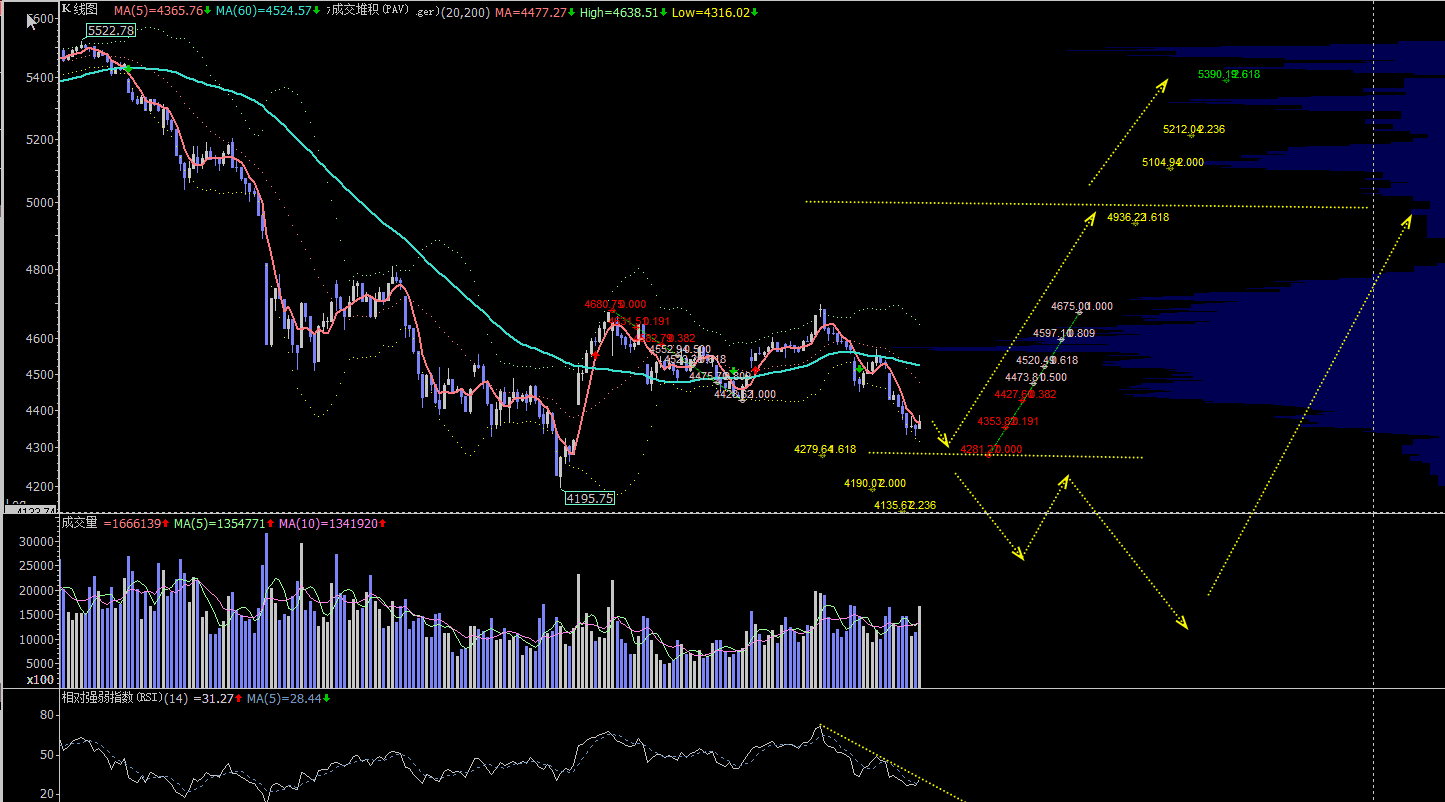Click the yellow 4135.67 Fibonacci 2.236 label
Viewport: 1445px width, 802px height.
pyautogui.click(x=905, y=506)
